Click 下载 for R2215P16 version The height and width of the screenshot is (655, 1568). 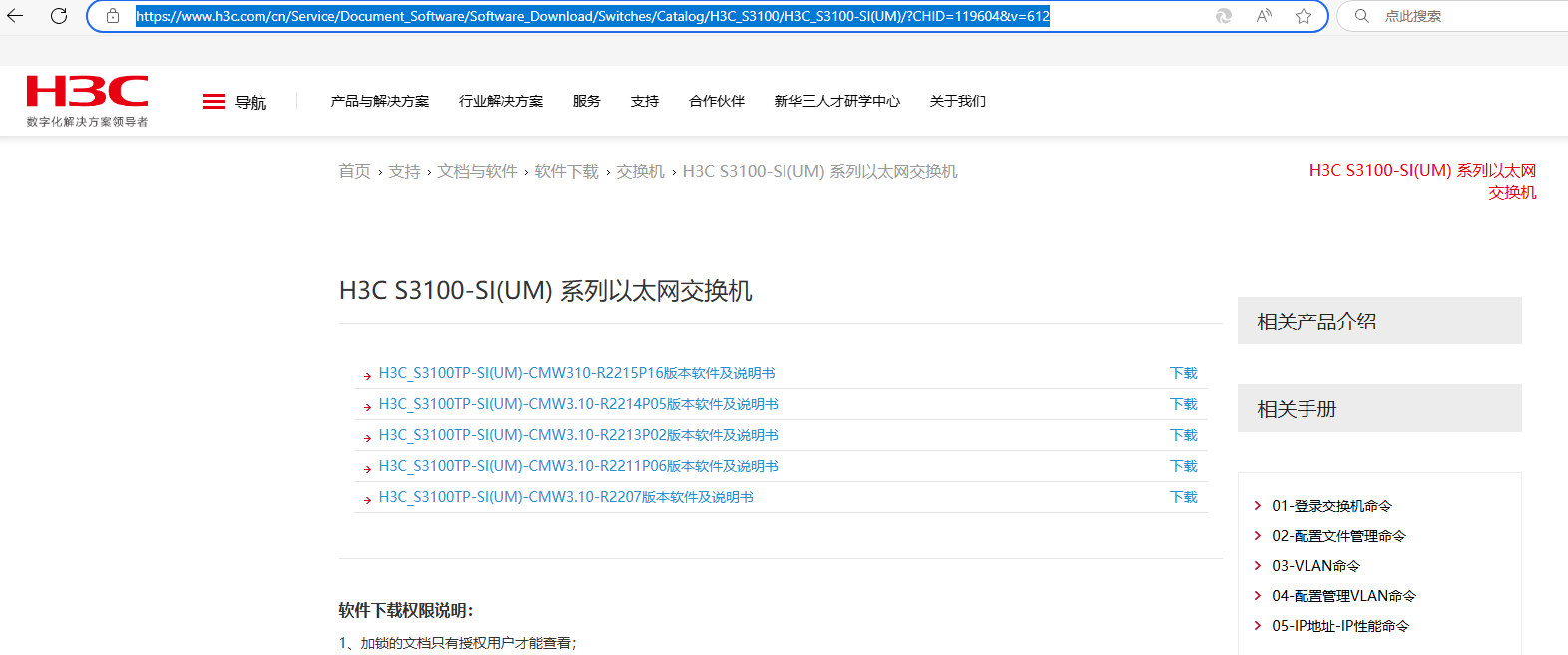tap(1184, 373)
